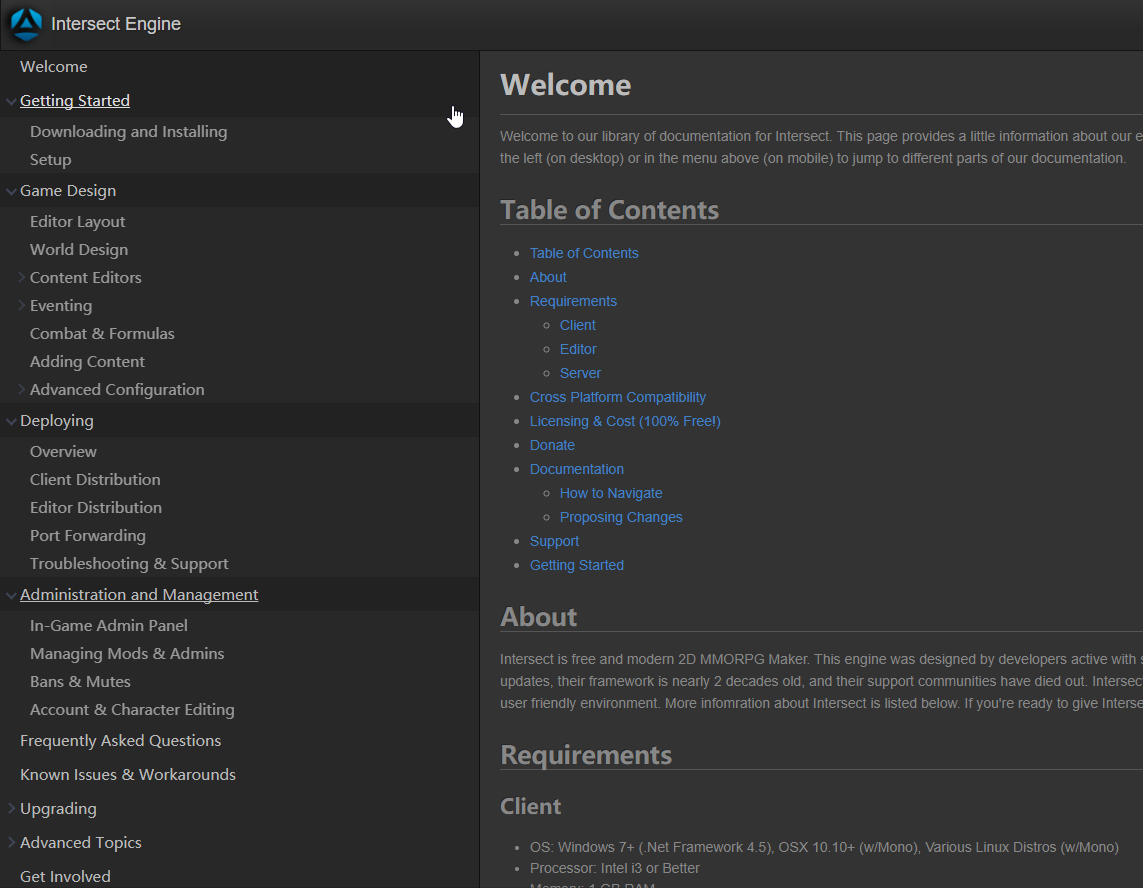Open Cross Platform Compatibility link

pos(617,397)
